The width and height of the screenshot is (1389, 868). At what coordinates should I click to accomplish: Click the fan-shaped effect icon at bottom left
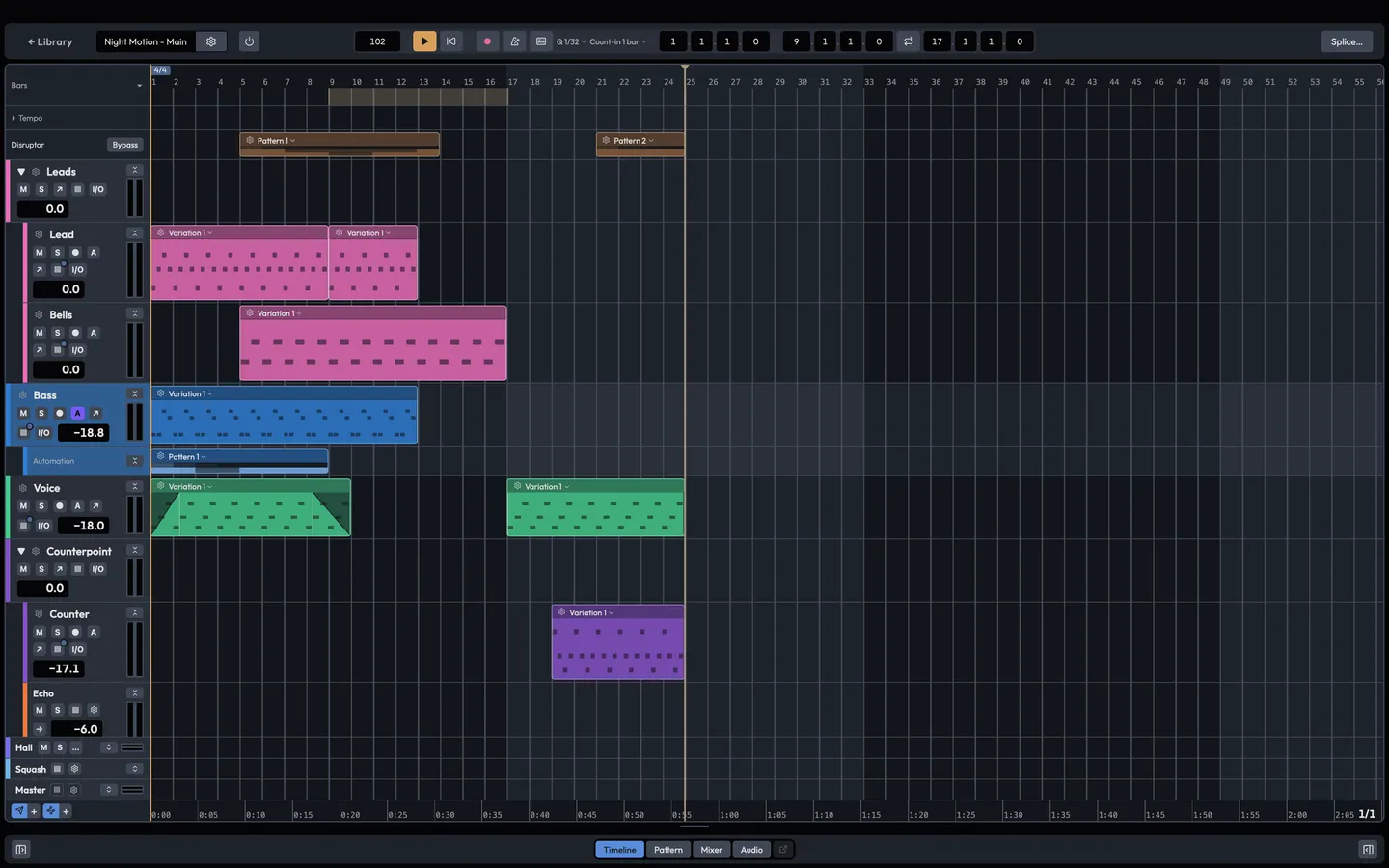coord(51,811)
